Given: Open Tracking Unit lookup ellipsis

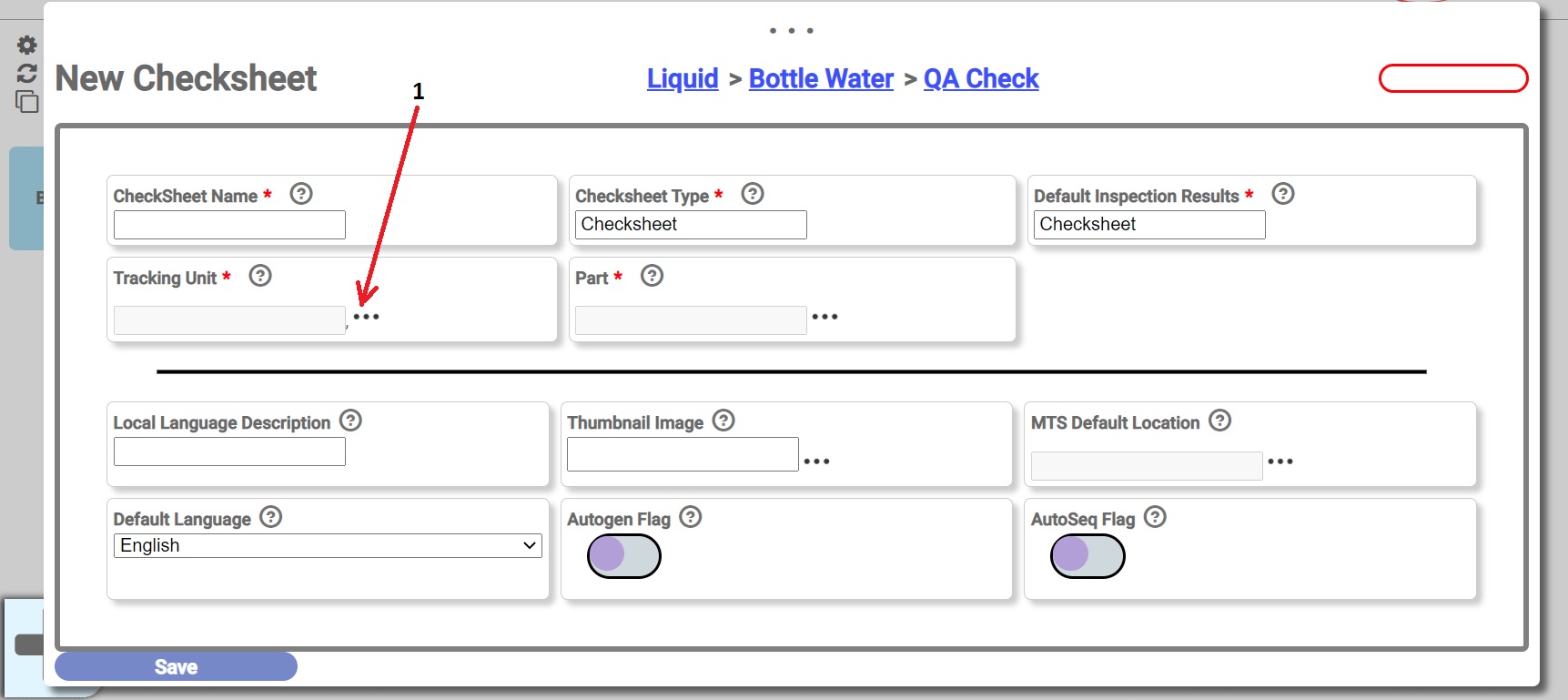Looking at the screenshot, I should pyautogui.click(x=366, y=317).
